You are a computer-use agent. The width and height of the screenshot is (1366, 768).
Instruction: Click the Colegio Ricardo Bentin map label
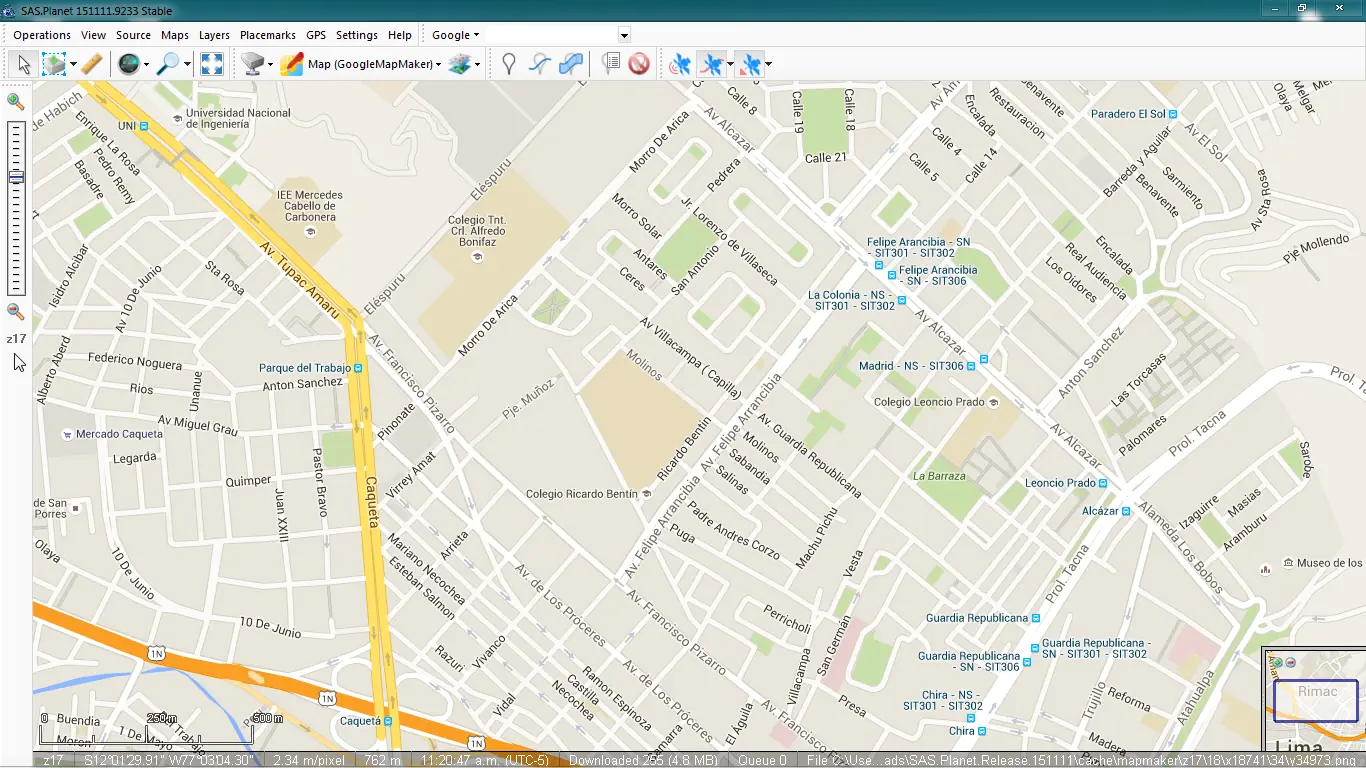(582, 494)
